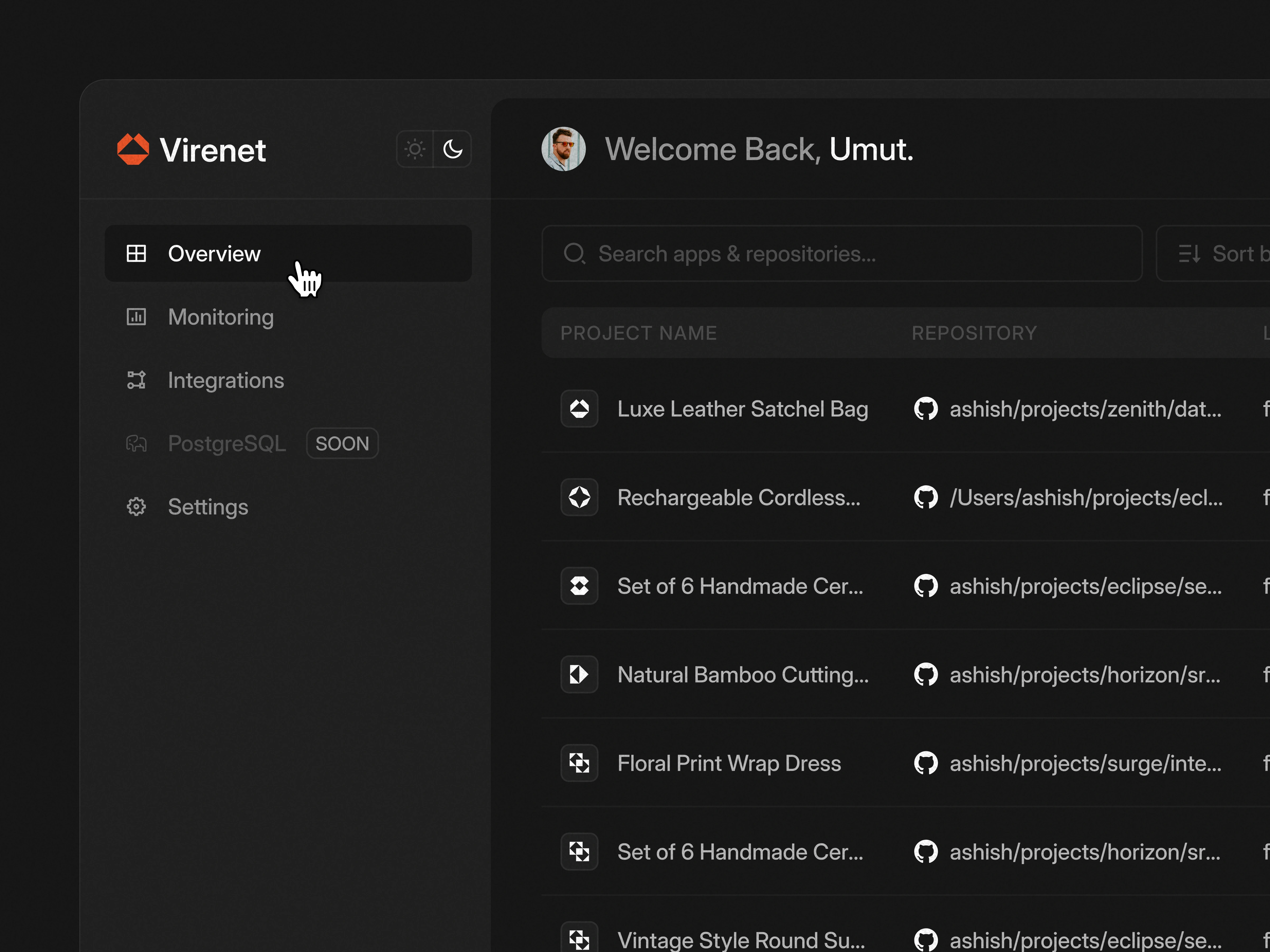
Task: Open the Monitoring section
Action: pos(220,317)
